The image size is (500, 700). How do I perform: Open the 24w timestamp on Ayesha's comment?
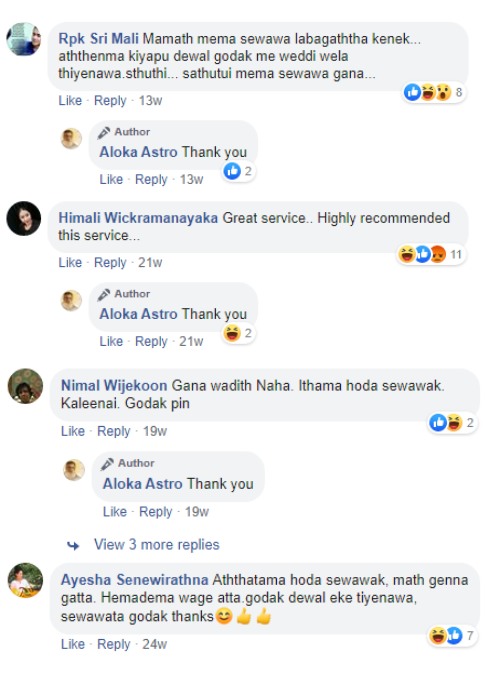(154, 644)
